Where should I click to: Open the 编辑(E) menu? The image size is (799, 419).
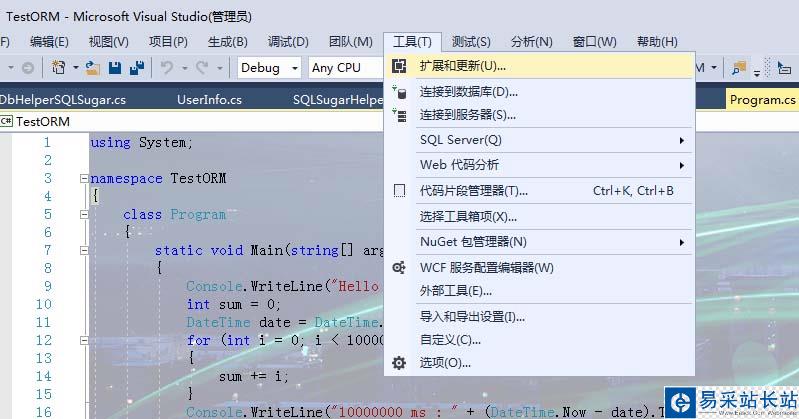[x=49, y=41]
